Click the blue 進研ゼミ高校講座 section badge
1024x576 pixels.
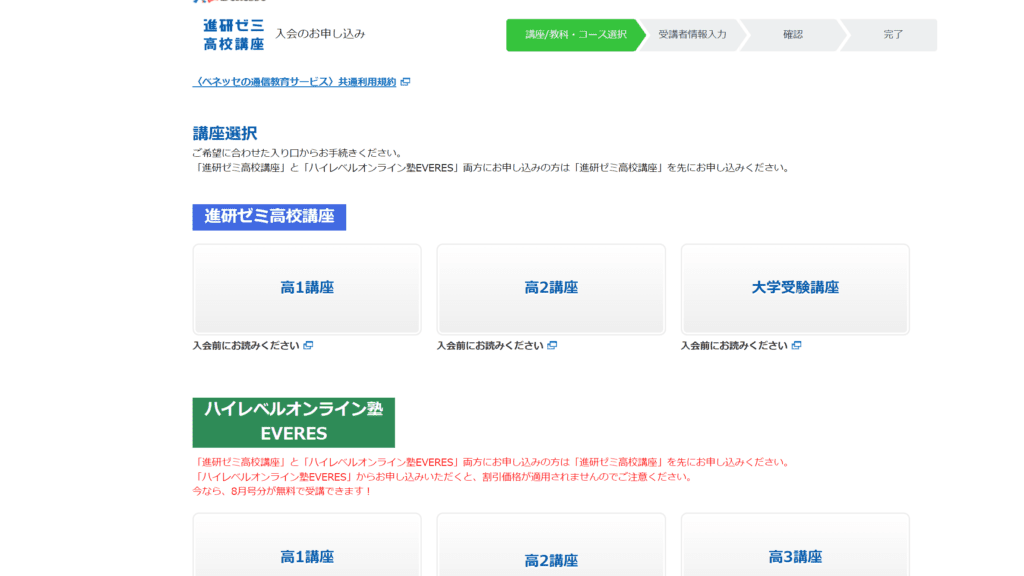point(270,215)
